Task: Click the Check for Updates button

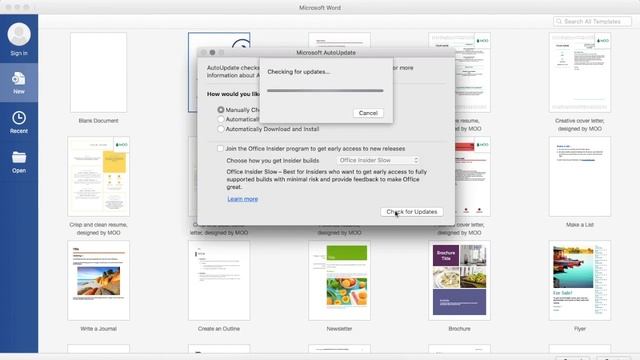Action: pyautogui.click(x=411, y=212)
